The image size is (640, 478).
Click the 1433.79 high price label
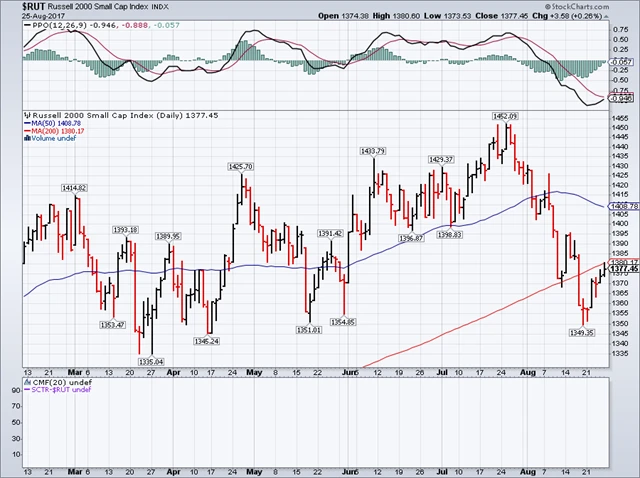point(372,151)
